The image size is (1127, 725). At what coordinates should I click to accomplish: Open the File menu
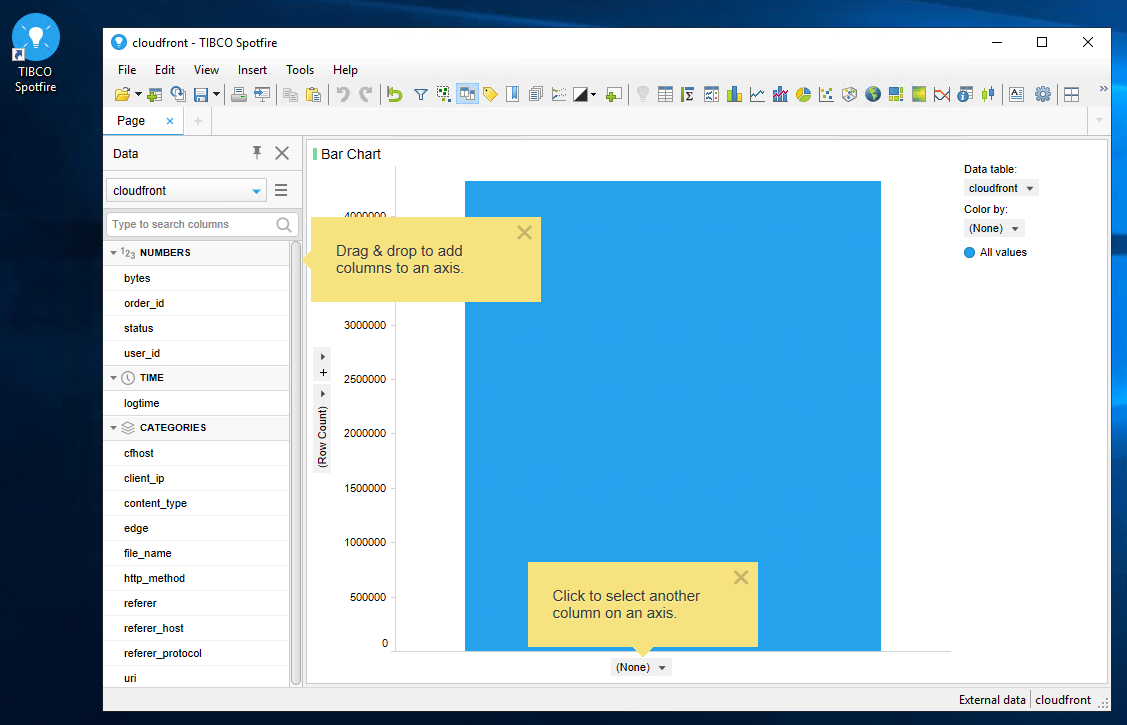127,70
